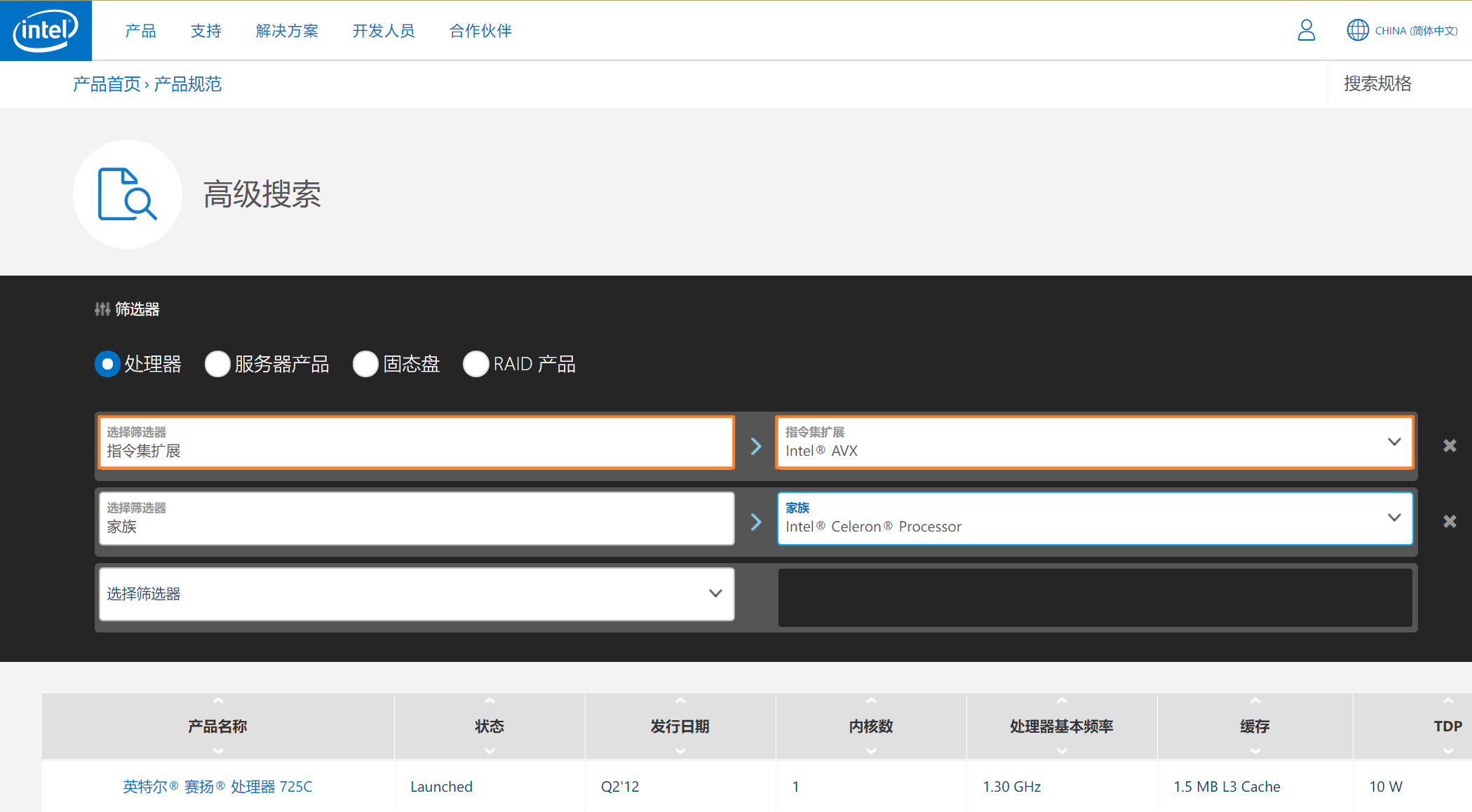Viewport: 1472px width, 812px height.
Task: Open the 指令集扩展 filter selector
Action: (417, 442)
